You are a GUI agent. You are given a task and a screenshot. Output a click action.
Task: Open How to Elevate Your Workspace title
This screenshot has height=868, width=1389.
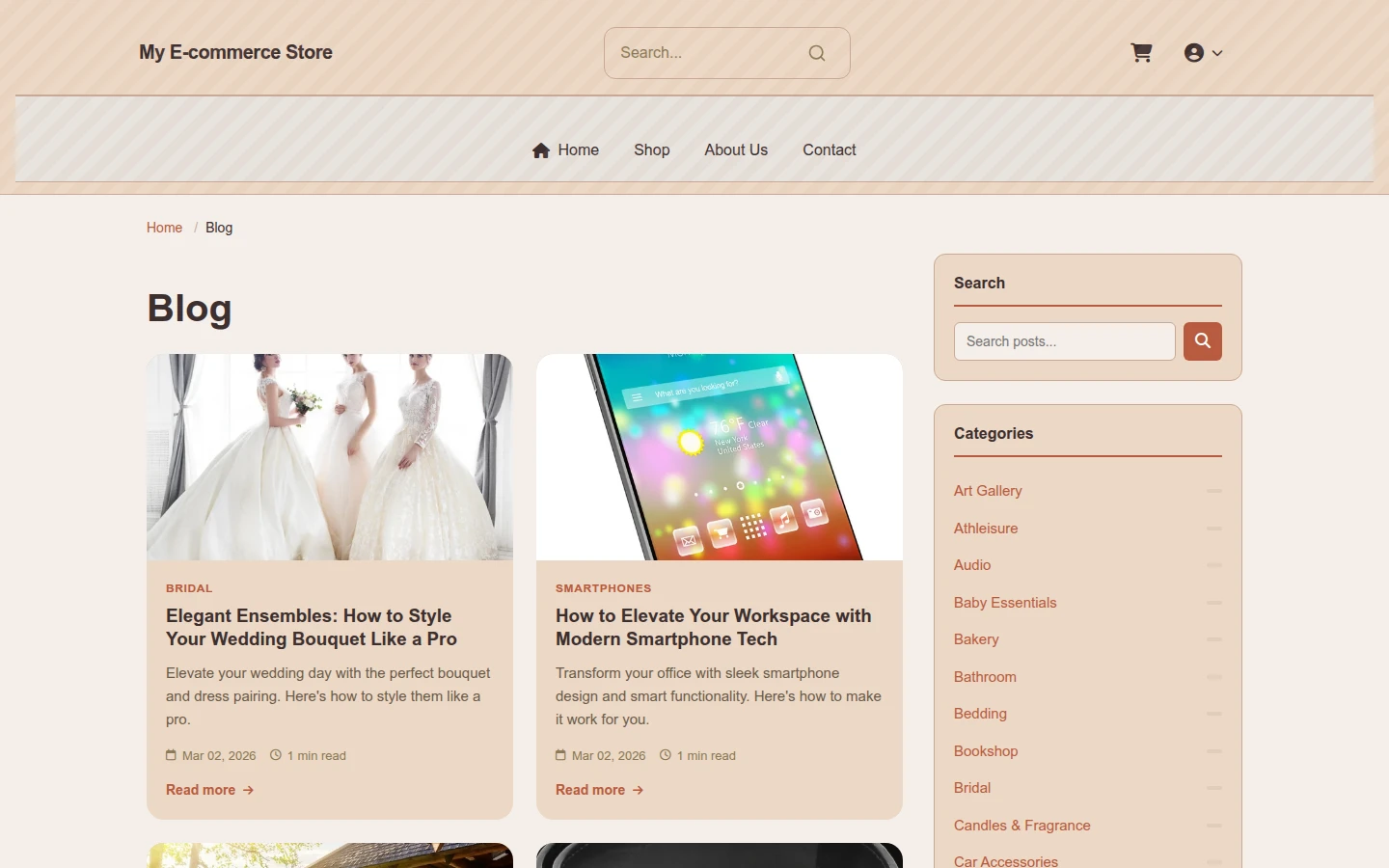pyautogui.click(x=714, y=628)
